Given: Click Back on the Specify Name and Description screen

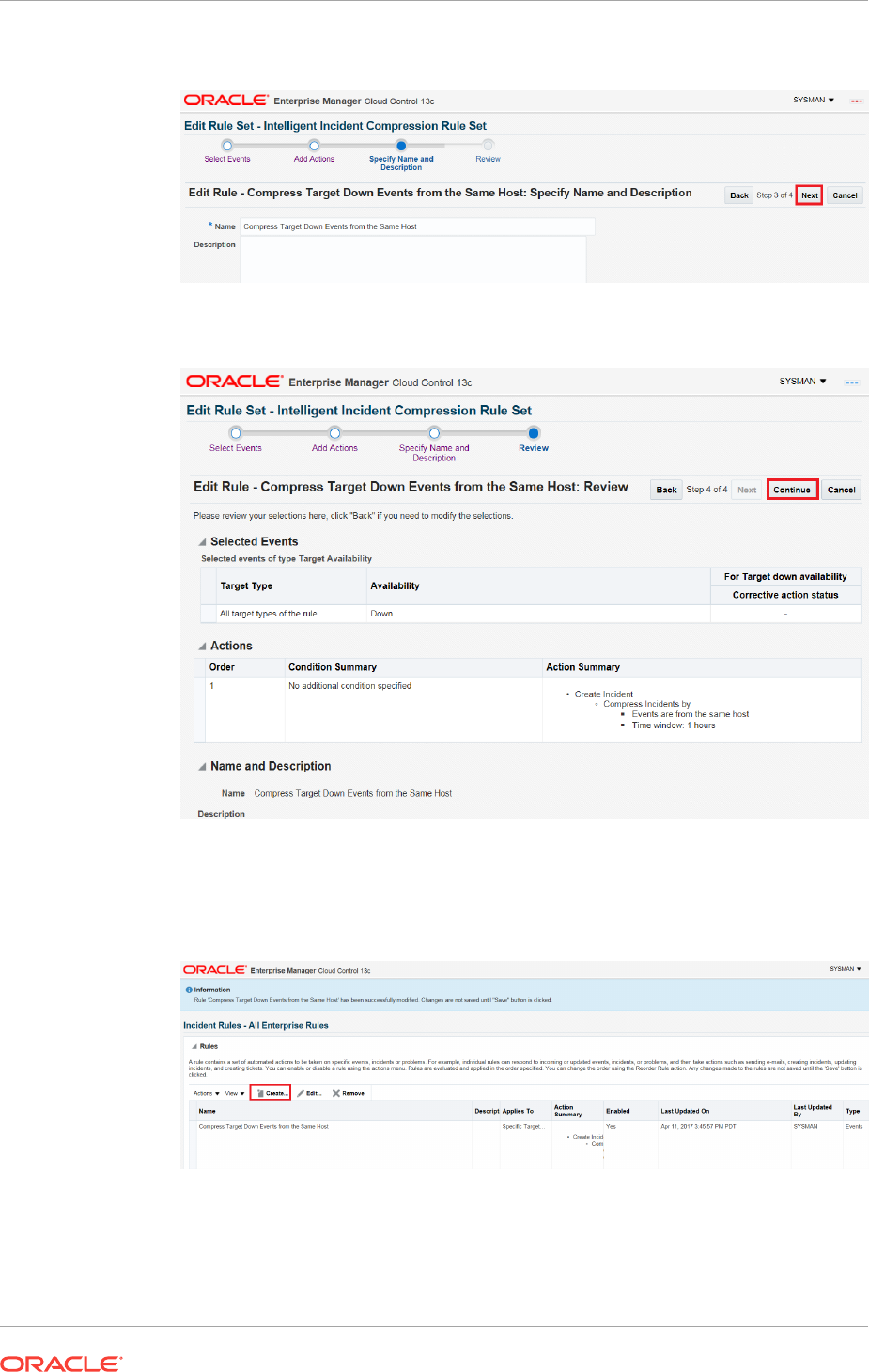Looking at the screenshot, I should tap(739, 195).
